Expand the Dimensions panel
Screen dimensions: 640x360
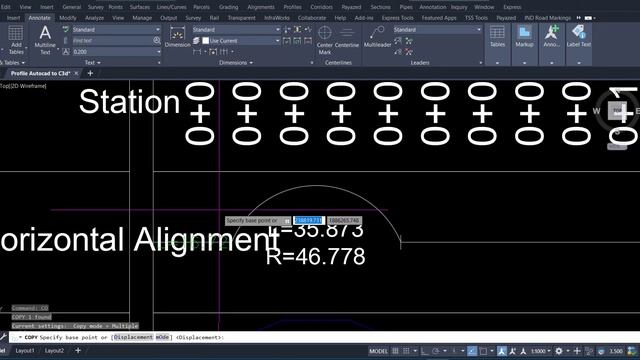tap(236, 62)
